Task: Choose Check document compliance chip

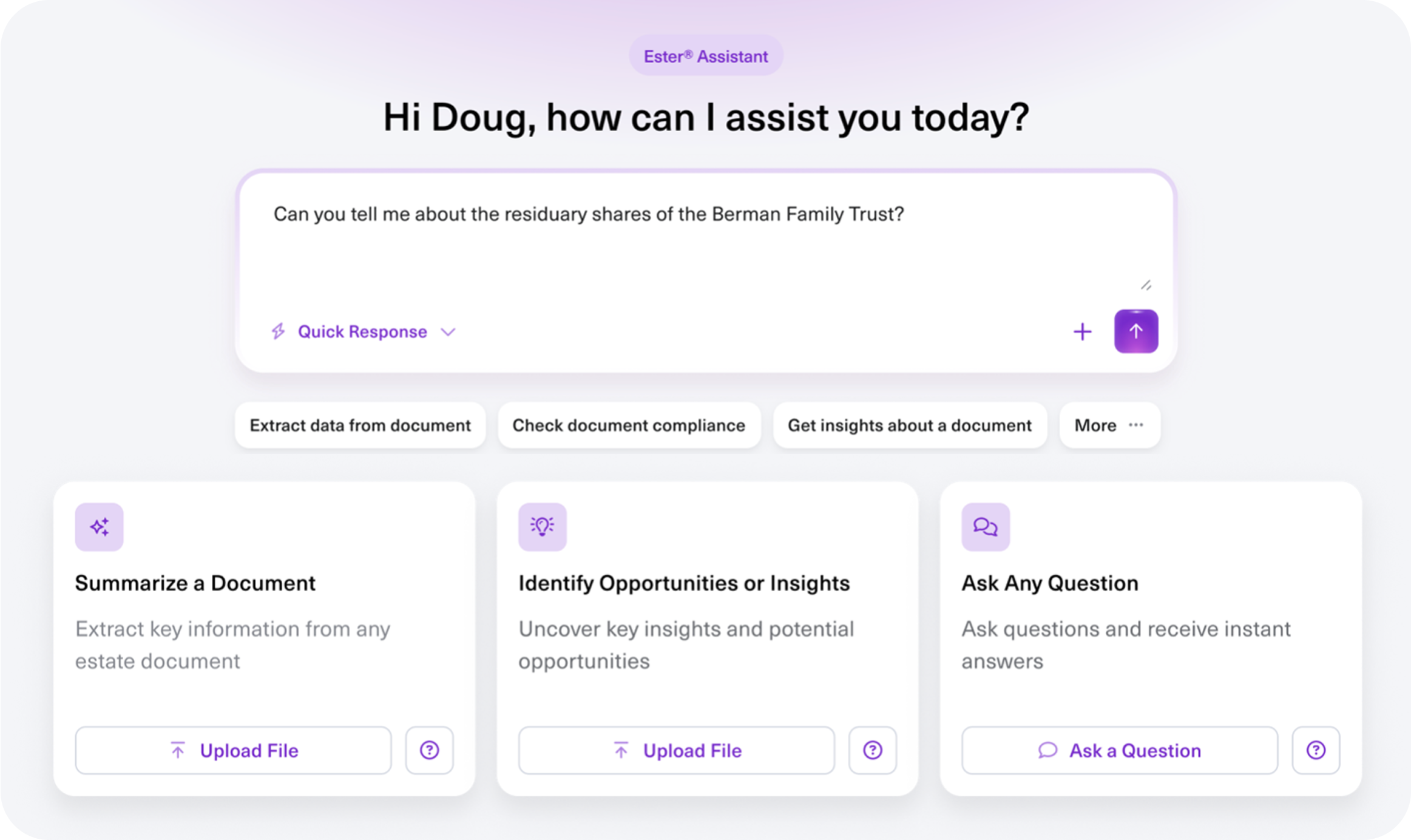Action: (x=629, y=425)
